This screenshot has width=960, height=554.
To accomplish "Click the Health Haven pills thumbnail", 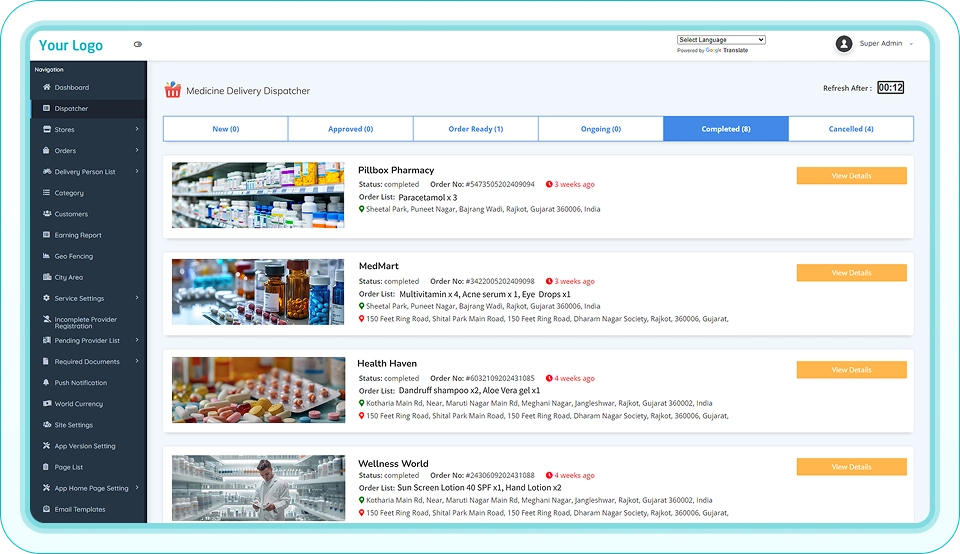I will (258, 390).
